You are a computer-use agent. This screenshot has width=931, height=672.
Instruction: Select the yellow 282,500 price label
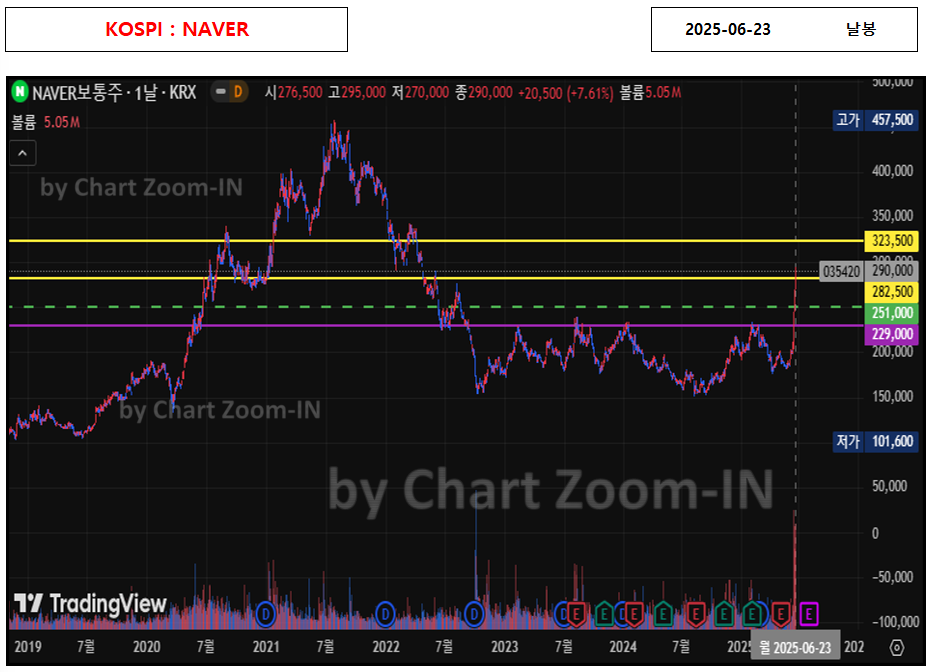tap(892, 291)
